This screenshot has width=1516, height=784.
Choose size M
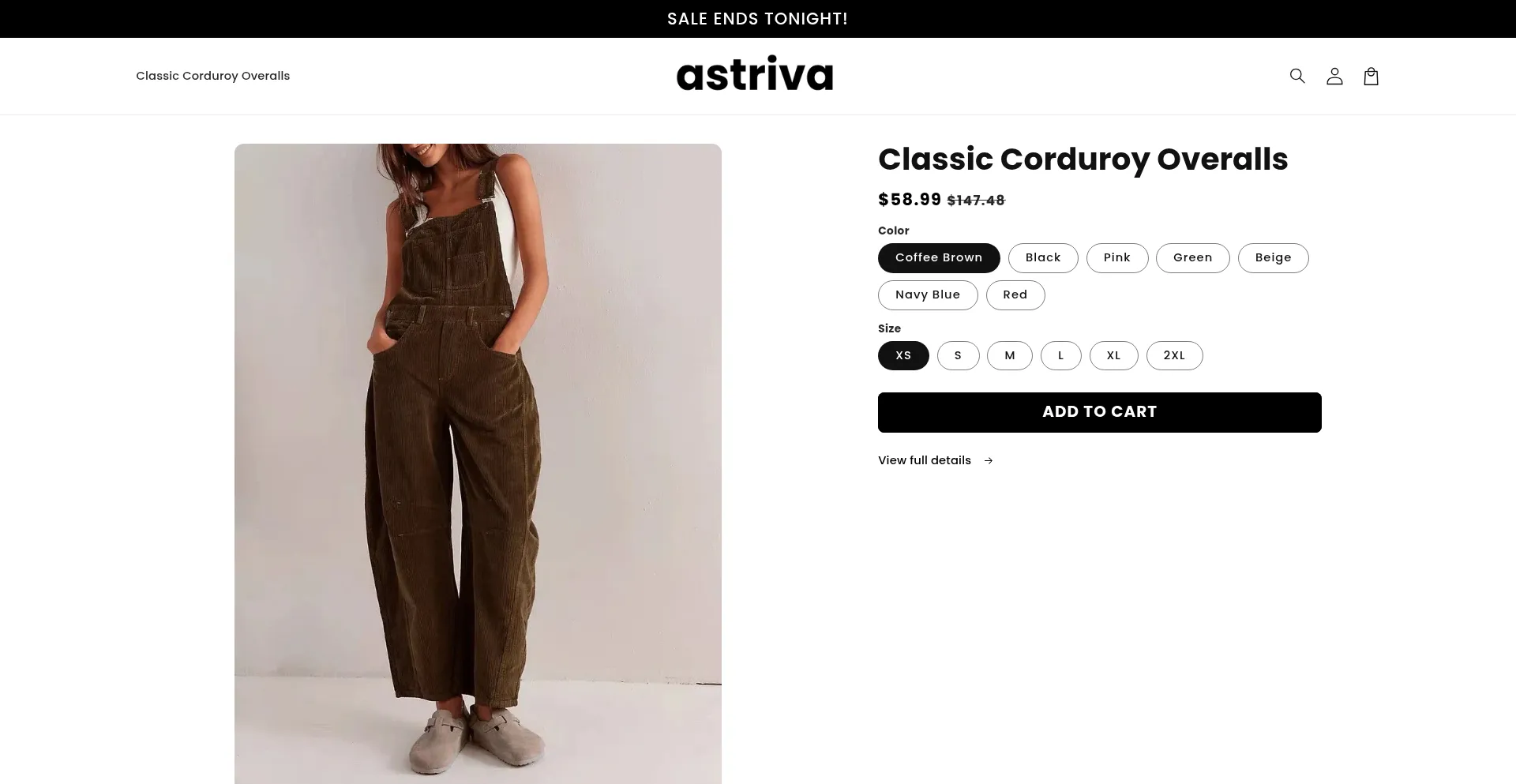coord(1010,355)
